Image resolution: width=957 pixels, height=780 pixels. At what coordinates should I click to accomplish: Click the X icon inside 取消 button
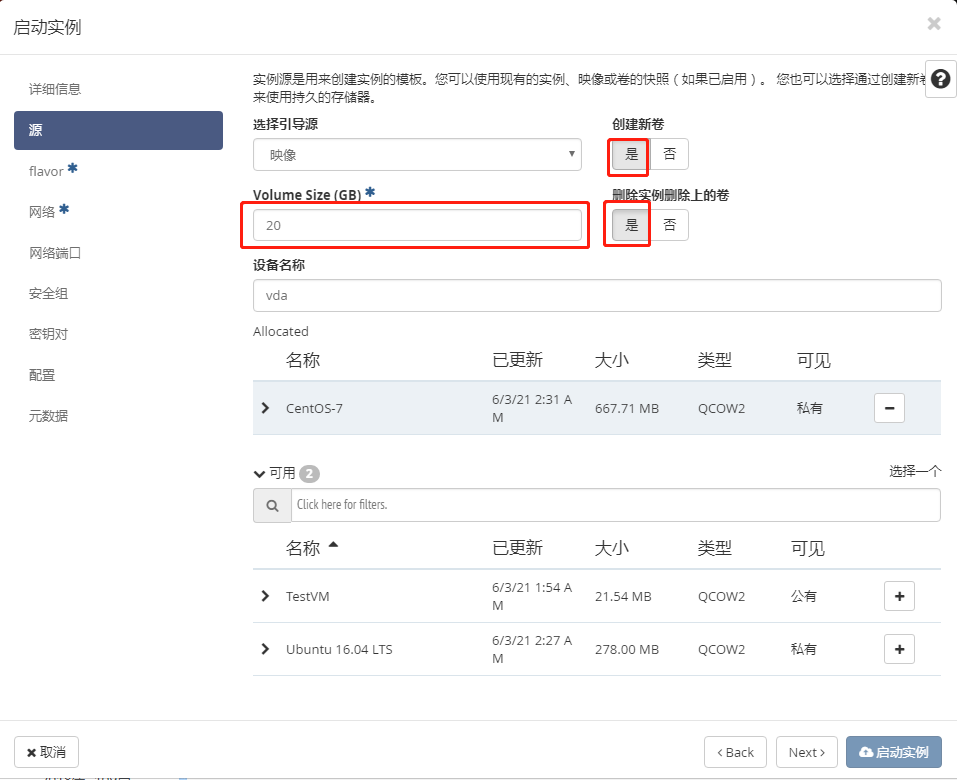[x=28, y=751]
